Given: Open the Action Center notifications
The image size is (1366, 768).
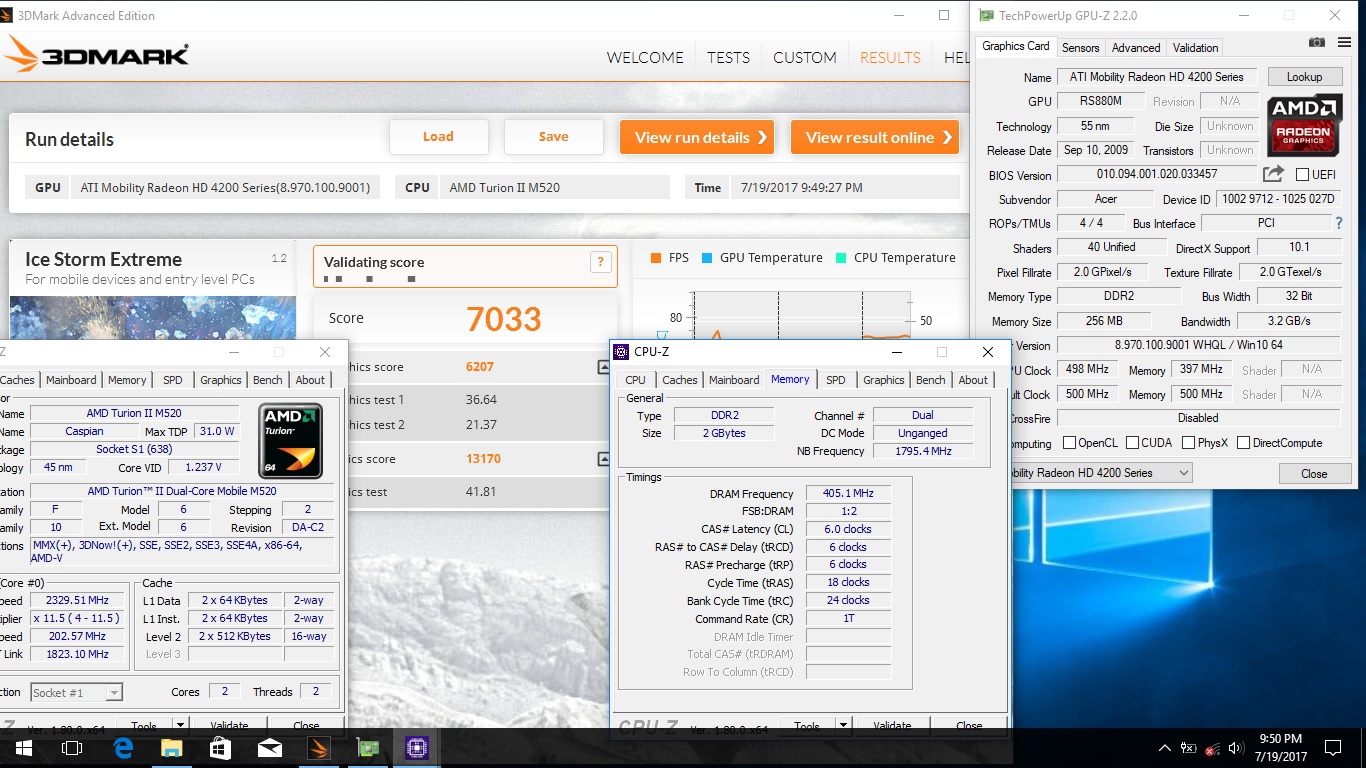Looking at the screenshot, I should 1333,748.
